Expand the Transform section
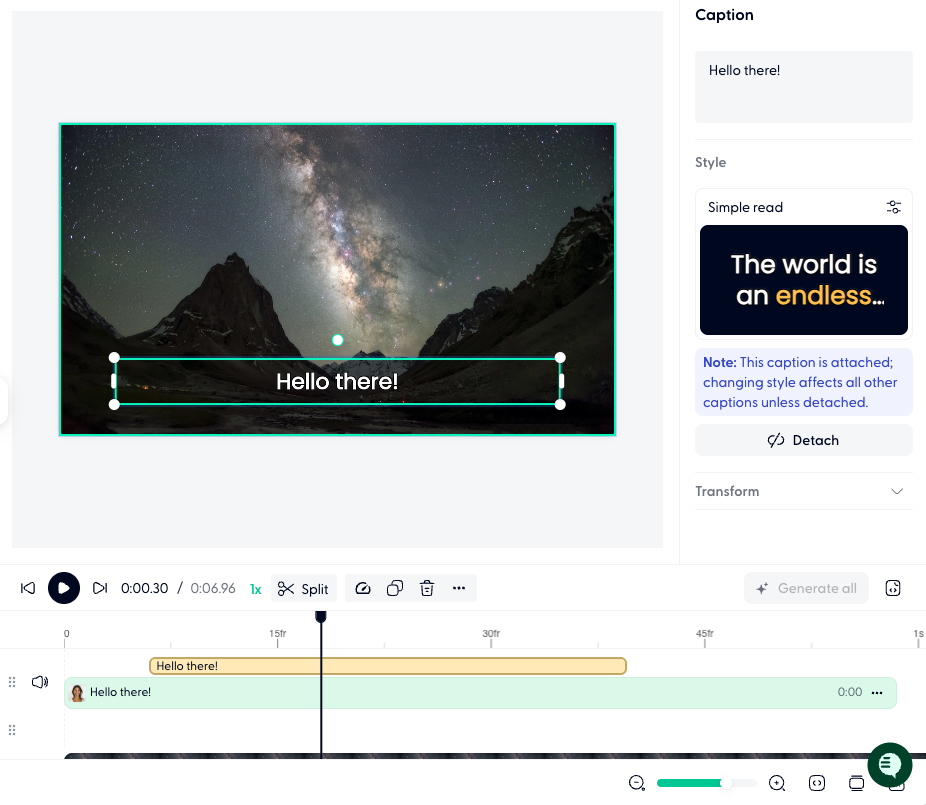Screen dimensions: 926x805 point(896,491)
